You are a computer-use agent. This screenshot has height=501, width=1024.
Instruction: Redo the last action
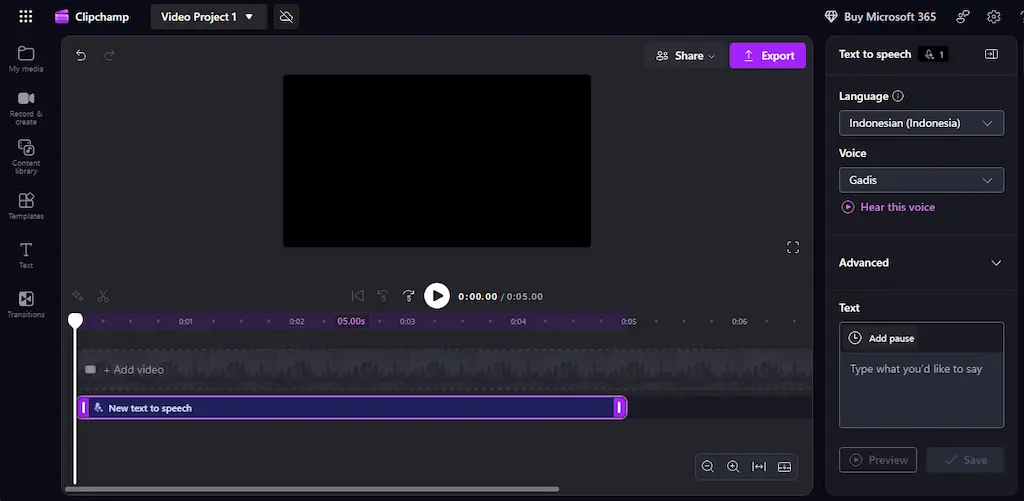110,56
